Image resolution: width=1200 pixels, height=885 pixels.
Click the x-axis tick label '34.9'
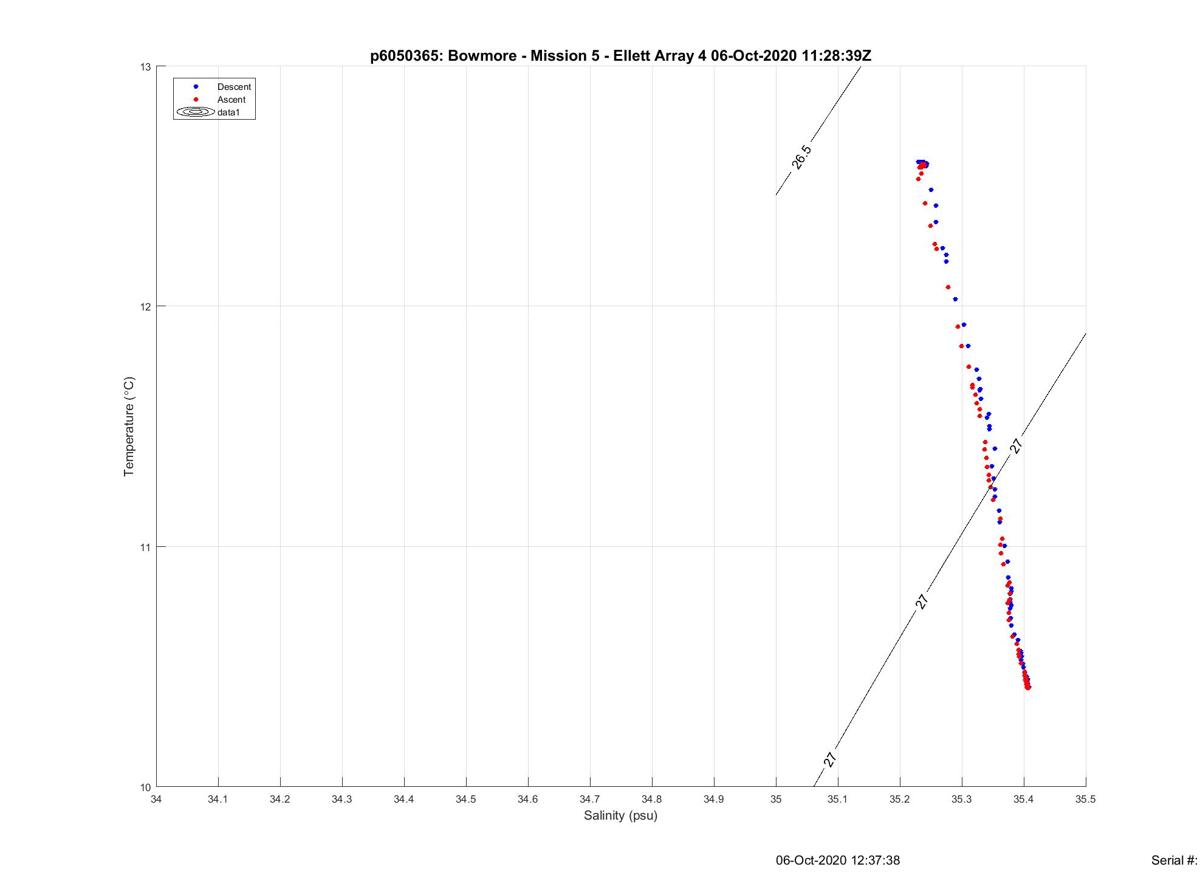pyautogui.click(x=714, y=800)
